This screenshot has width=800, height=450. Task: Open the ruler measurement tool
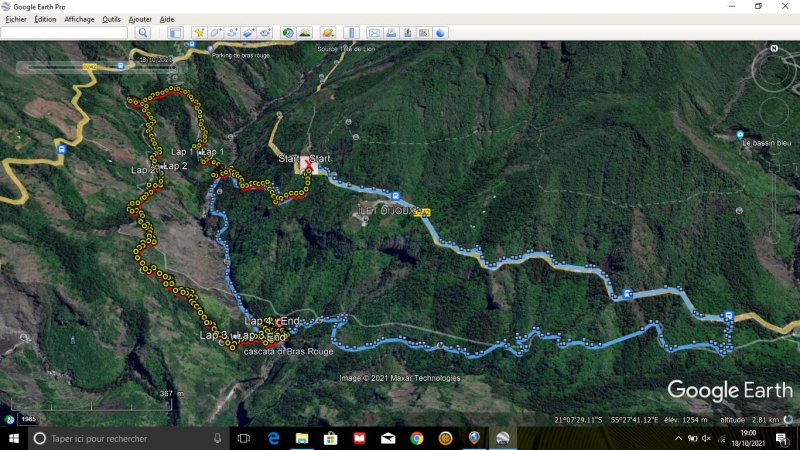(x=350, y=33)
